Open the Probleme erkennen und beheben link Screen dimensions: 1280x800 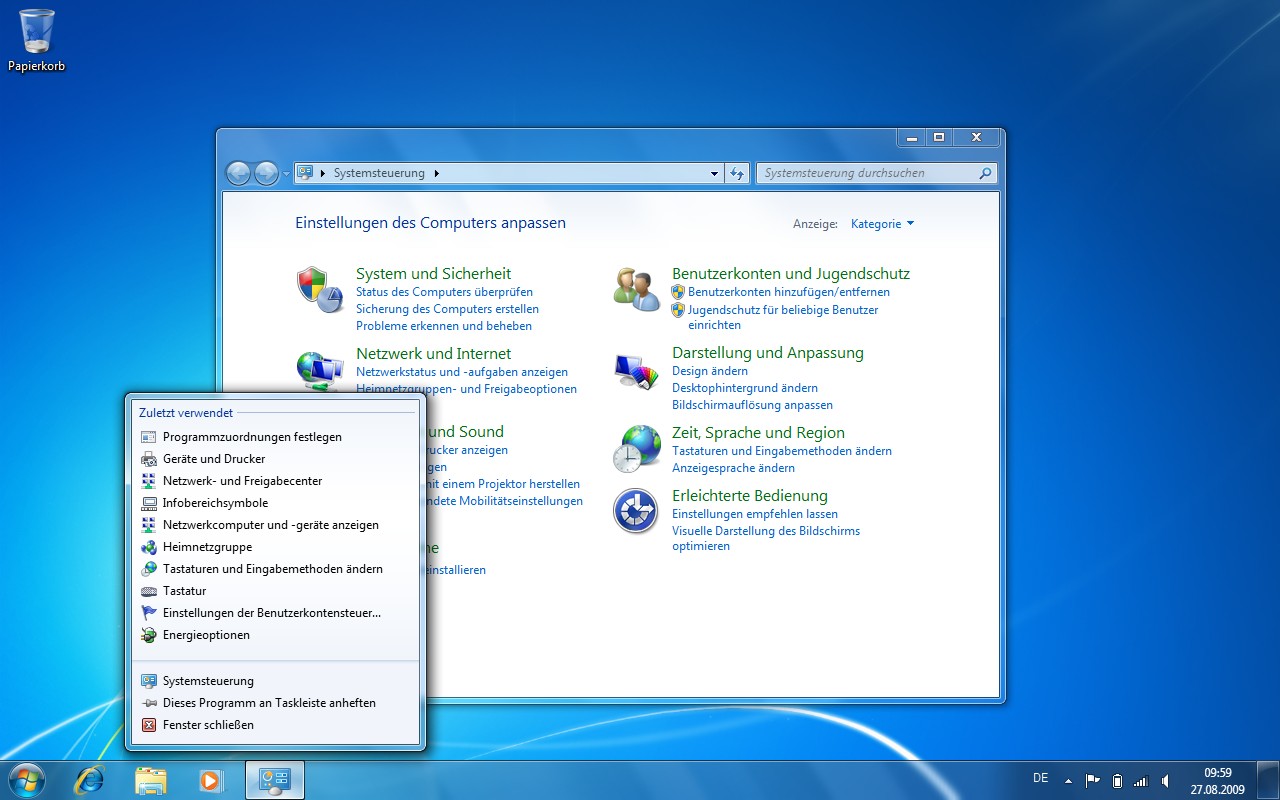point(445,326)
